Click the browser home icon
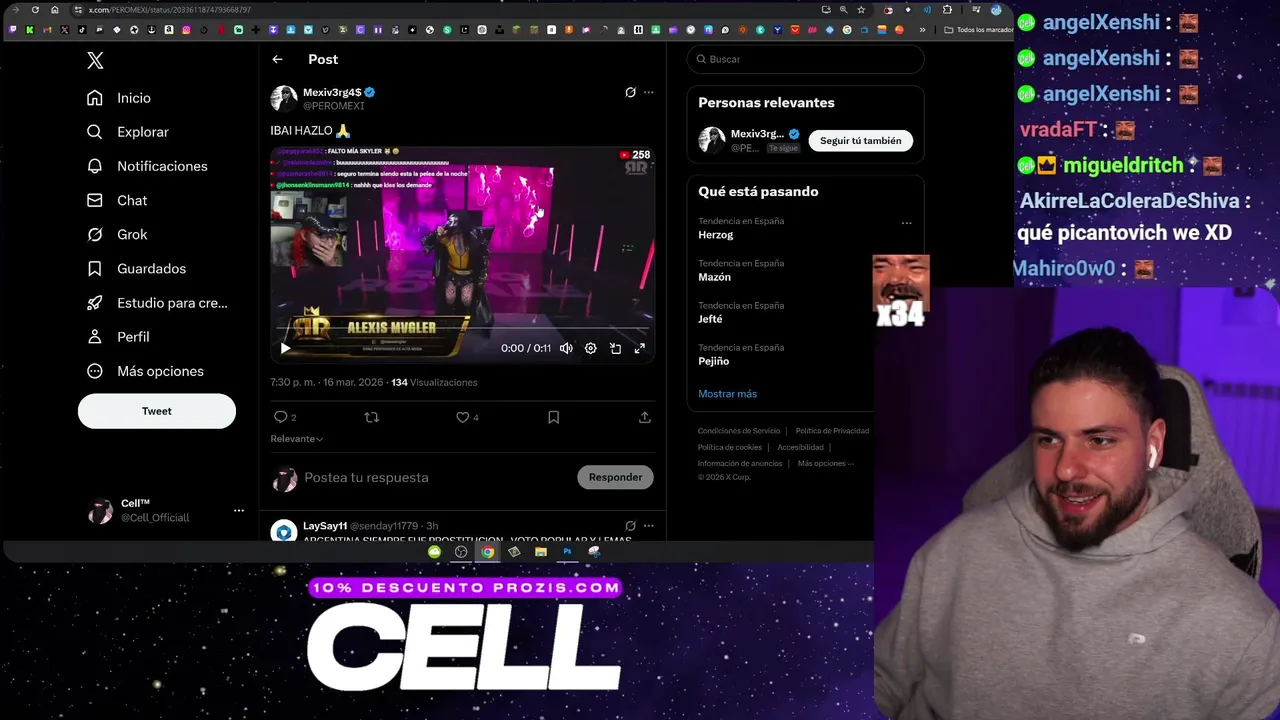 coord(54,10)
